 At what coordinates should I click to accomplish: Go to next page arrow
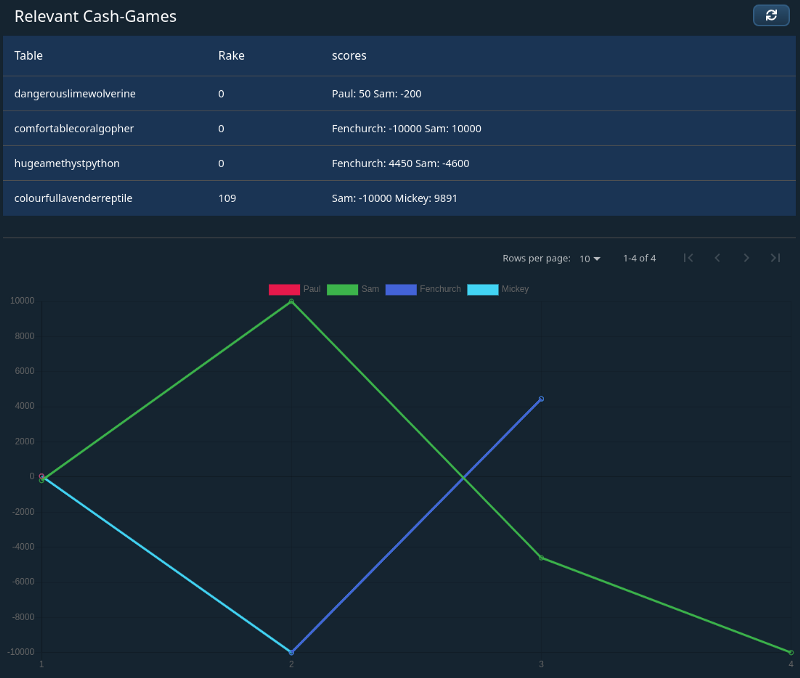click(746, 258)
